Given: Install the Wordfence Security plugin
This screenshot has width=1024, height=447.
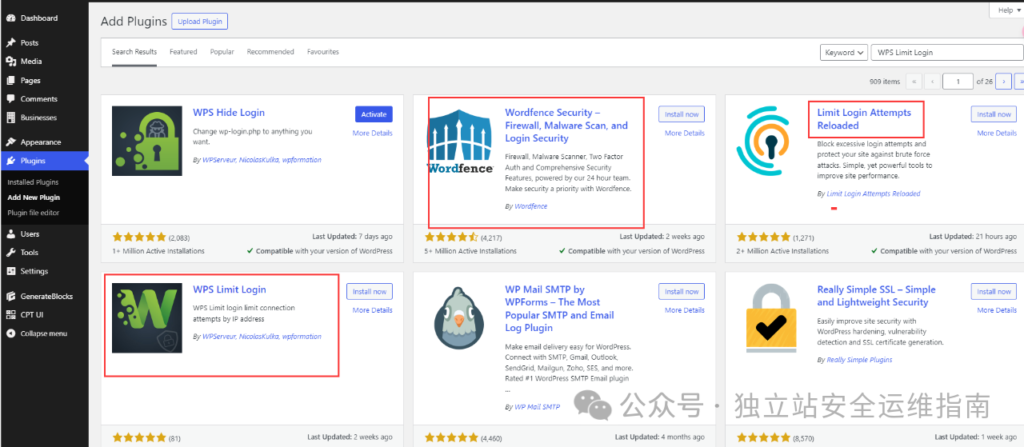Looking at the screenshot, I should coord(681,114).
